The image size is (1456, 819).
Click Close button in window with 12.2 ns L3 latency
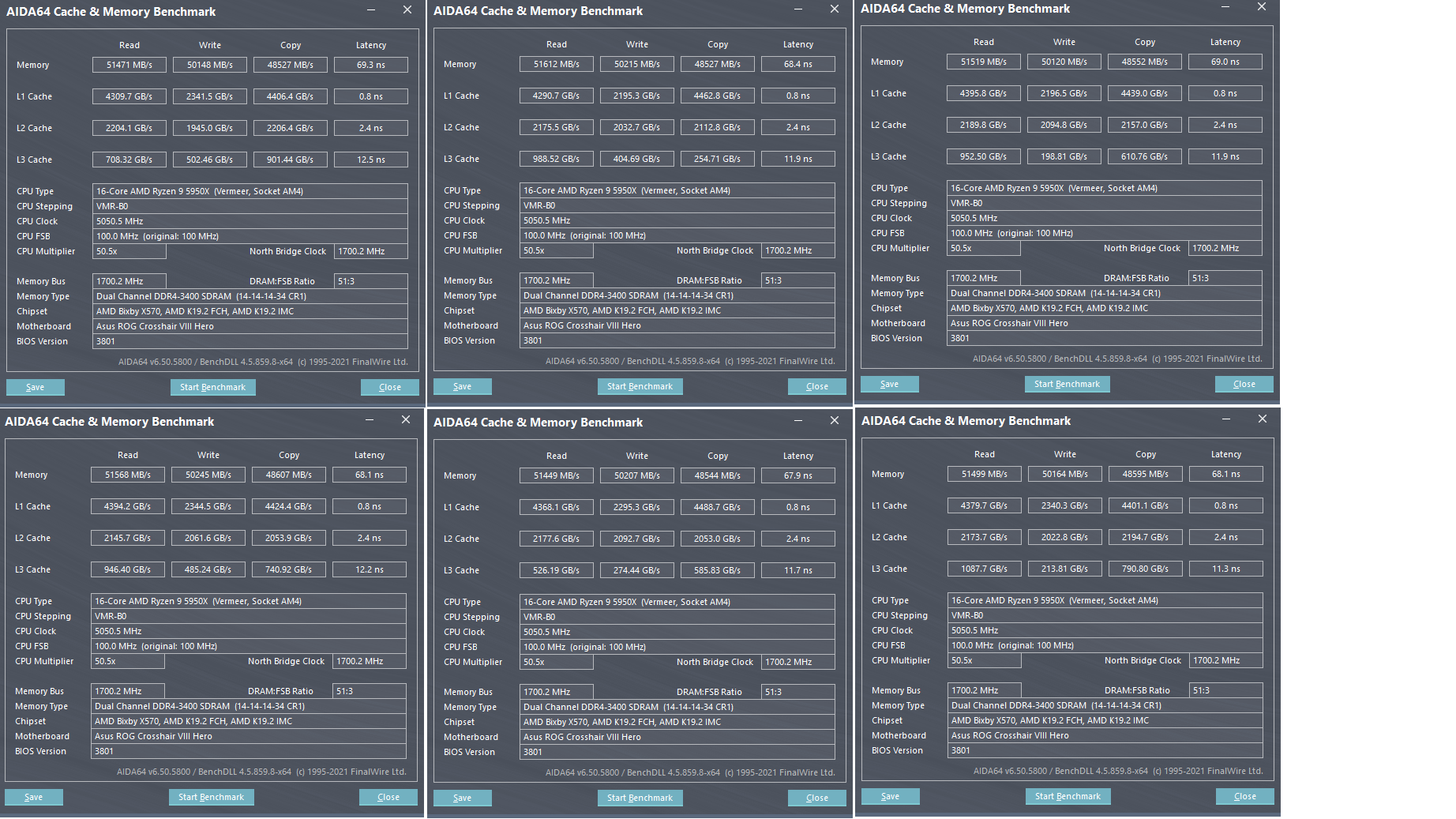coord(388,797)
